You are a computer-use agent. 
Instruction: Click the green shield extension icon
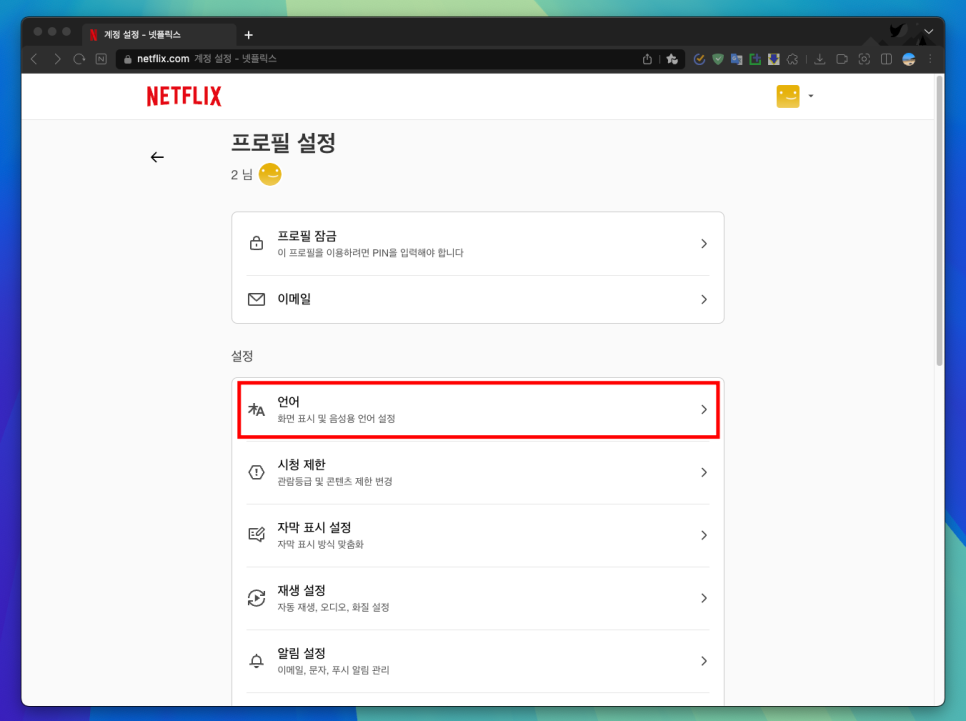tap(718, 59)
